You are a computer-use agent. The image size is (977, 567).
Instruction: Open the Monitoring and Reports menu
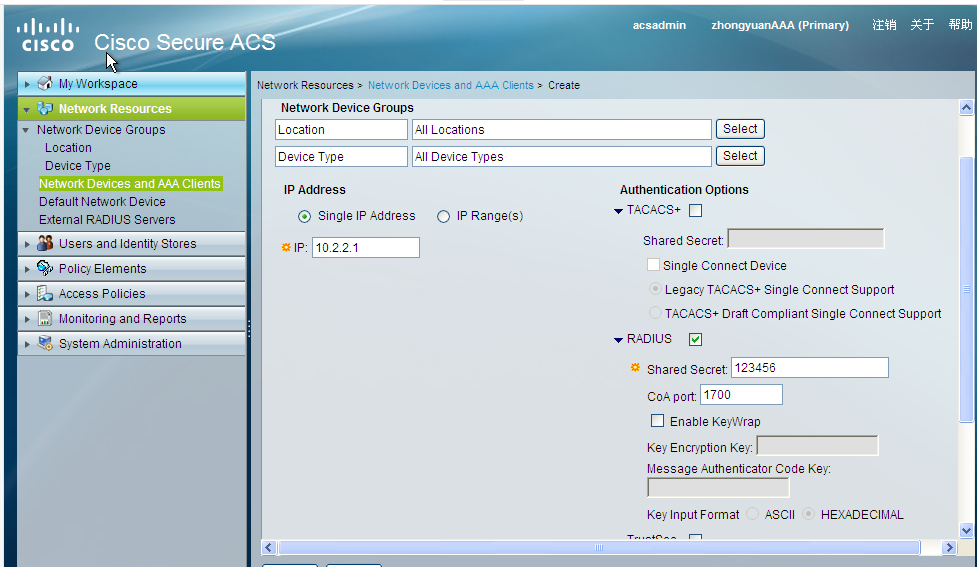click(131, 318)
